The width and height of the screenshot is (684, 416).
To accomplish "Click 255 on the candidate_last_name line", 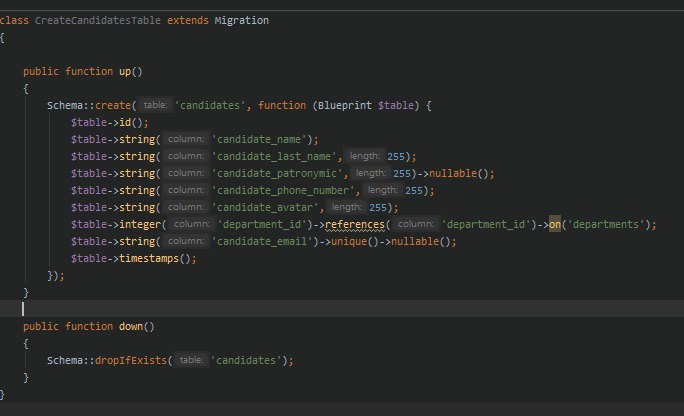I will [396, 157].
